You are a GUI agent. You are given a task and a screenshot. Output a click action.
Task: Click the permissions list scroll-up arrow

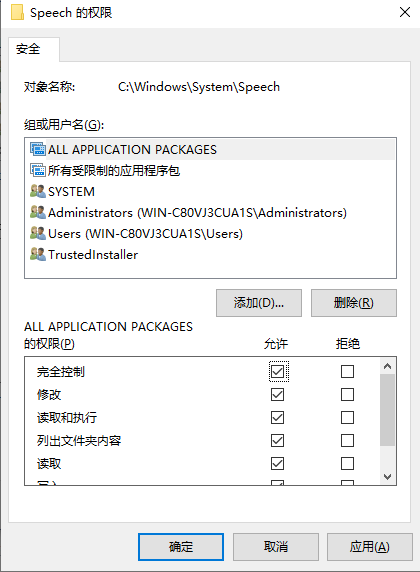(x=388, y=366)
